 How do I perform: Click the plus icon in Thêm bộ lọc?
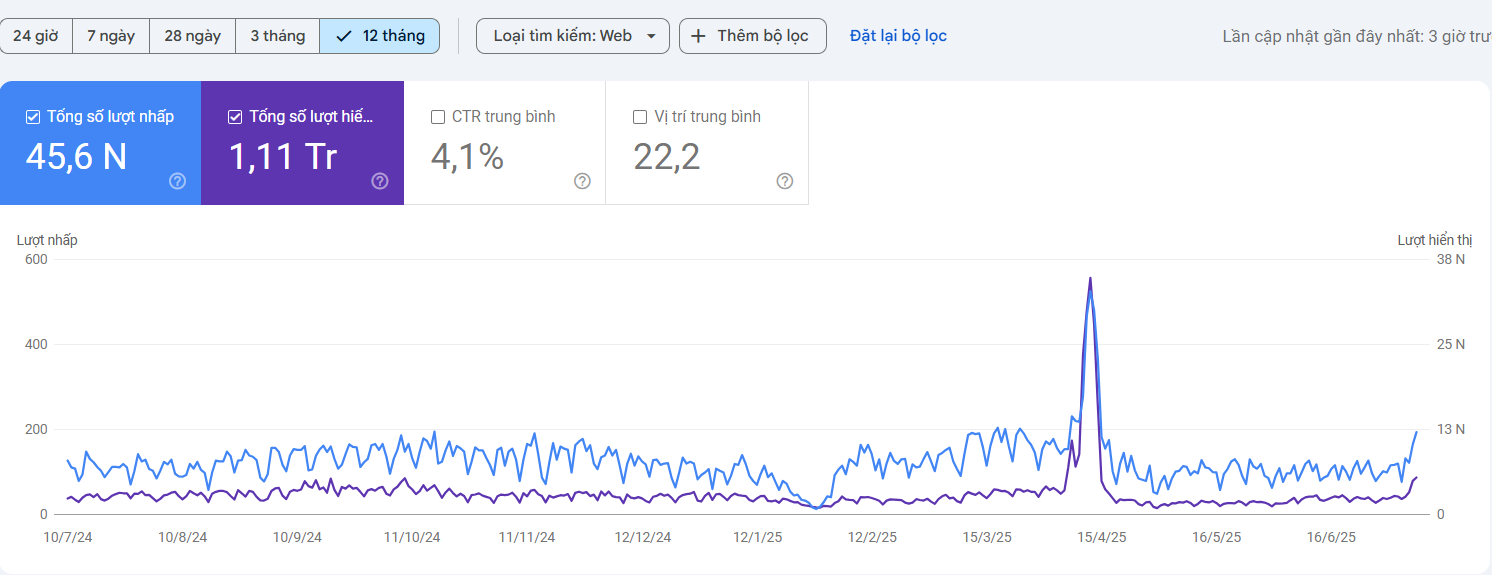tap(699, 36)
